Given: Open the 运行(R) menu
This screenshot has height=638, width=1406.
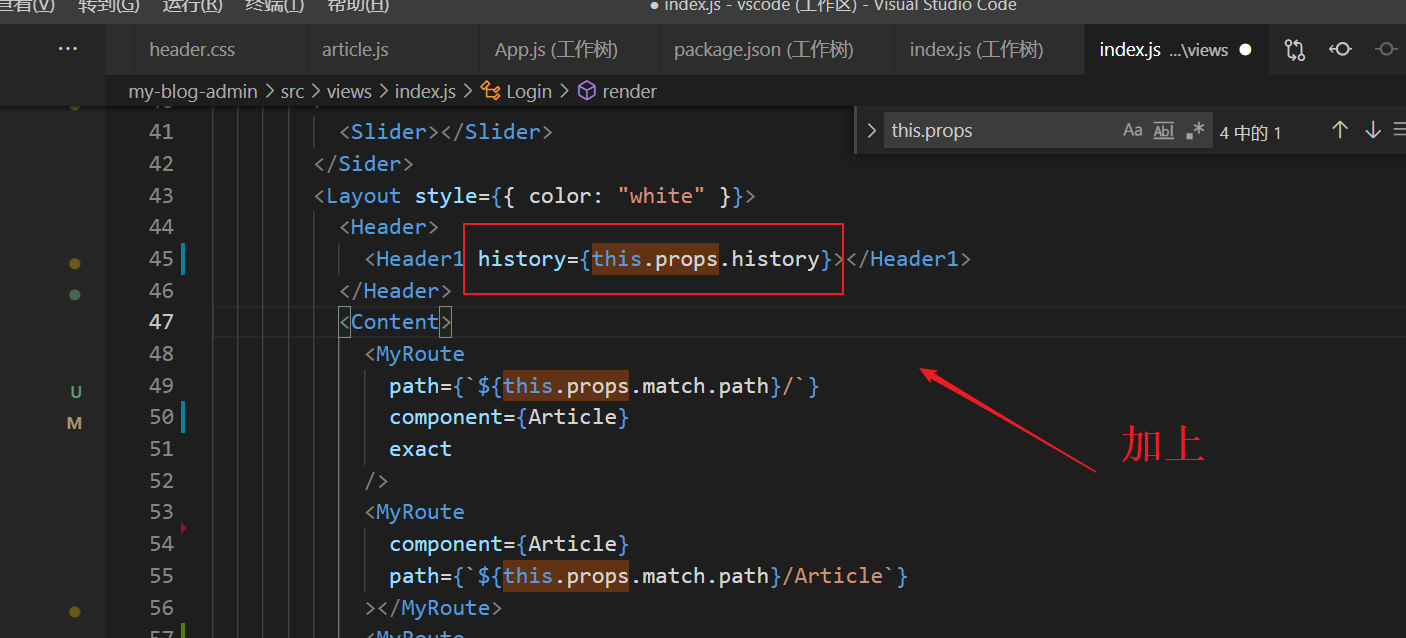Looking at the screenshot, I should point(192,6).
